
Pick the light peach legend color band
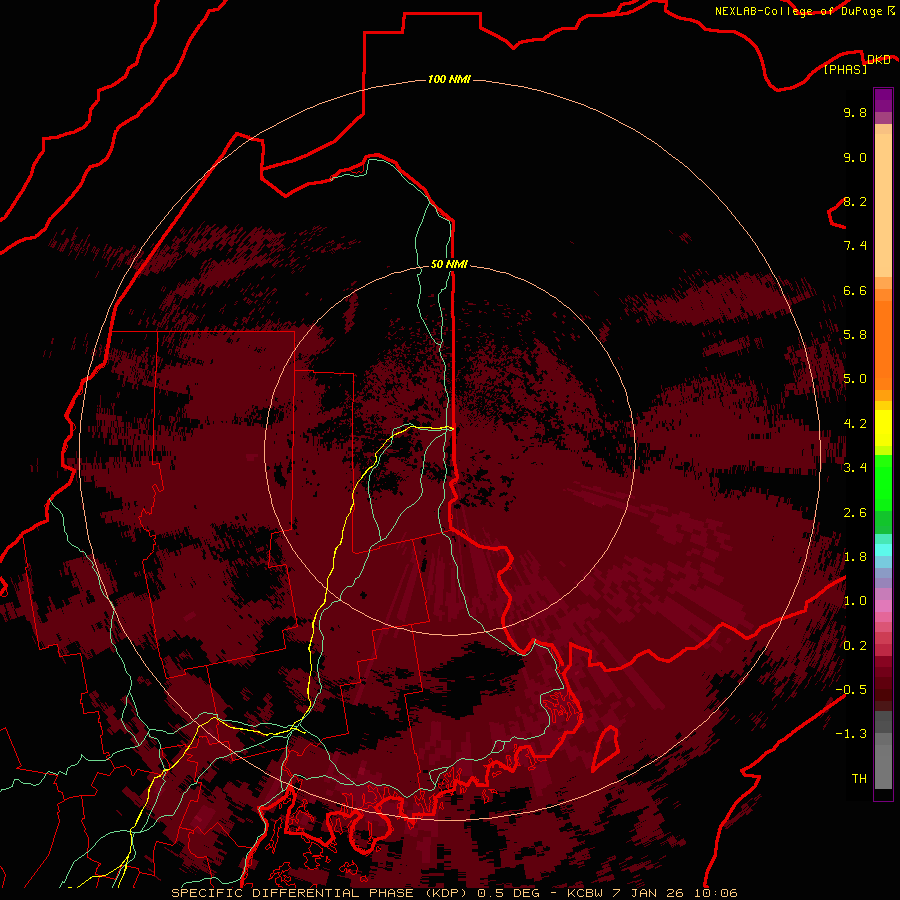coord(883,207)
